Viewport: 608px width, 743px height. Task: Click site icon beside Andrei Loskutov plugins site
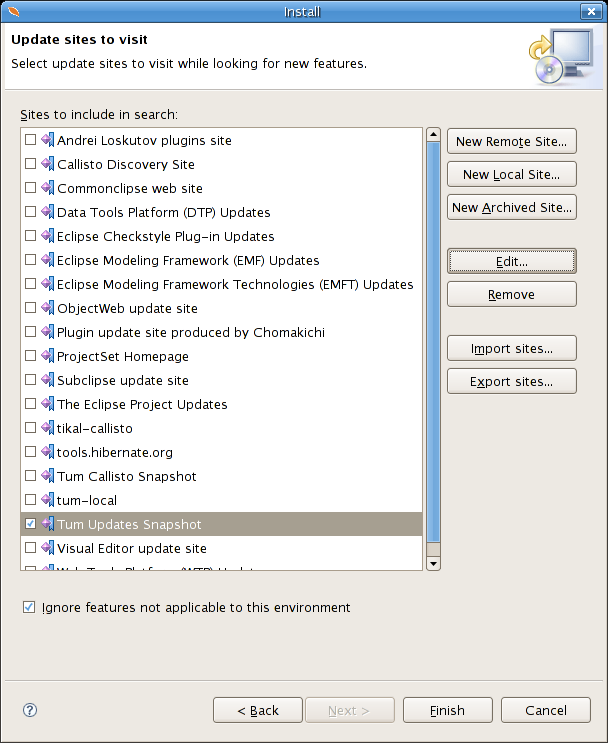(x=47, y=140)
